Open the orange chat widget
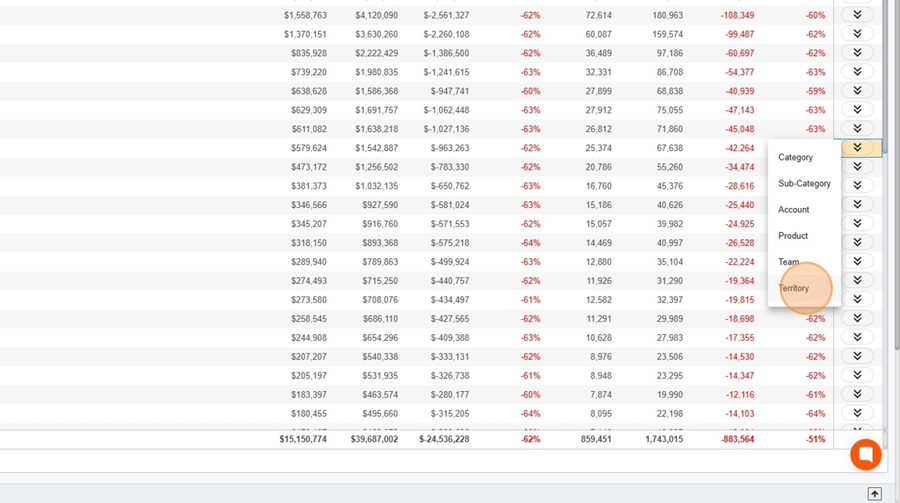900x503 pixels. pos(865,455)
